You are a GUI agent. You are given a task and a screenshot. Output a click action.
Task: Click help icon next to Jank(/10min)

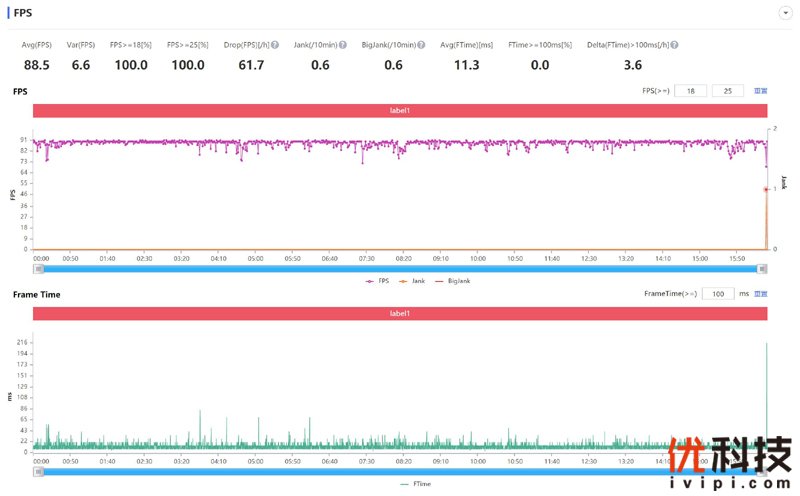(x=343, y=45)
